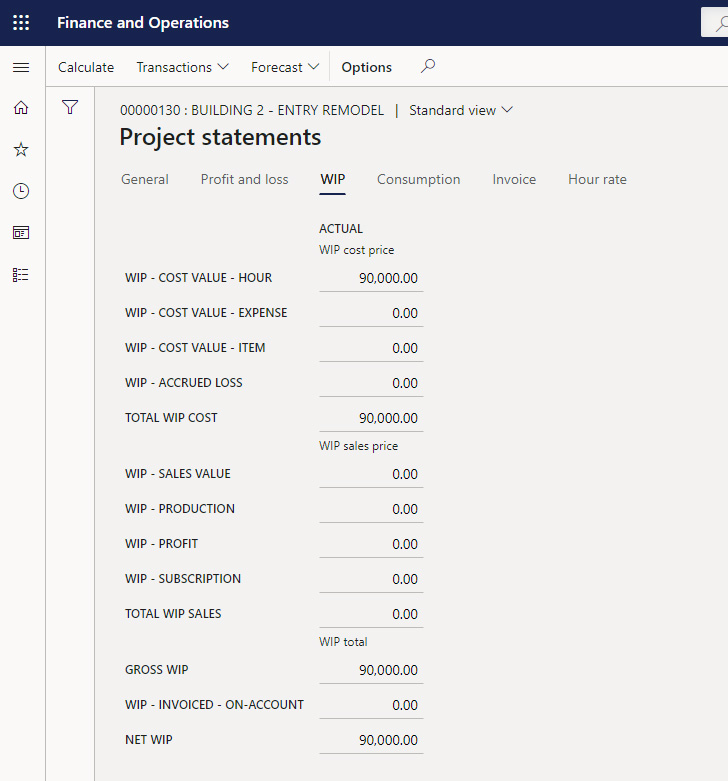Switch to the Consumption tab
This screenshot has width=728, height=781.
[419, 179]
